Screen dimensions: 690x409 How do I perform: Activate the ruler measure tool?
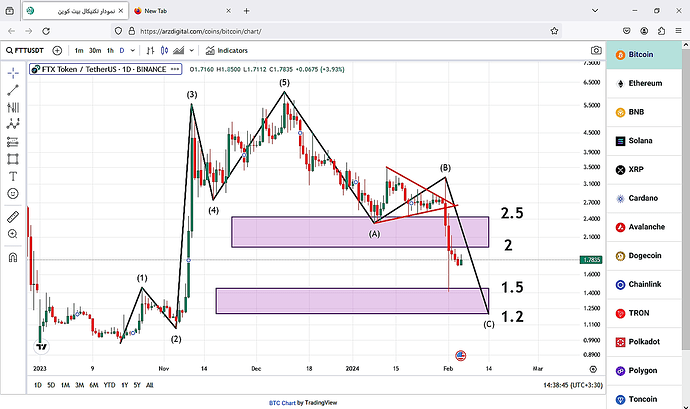13,217
